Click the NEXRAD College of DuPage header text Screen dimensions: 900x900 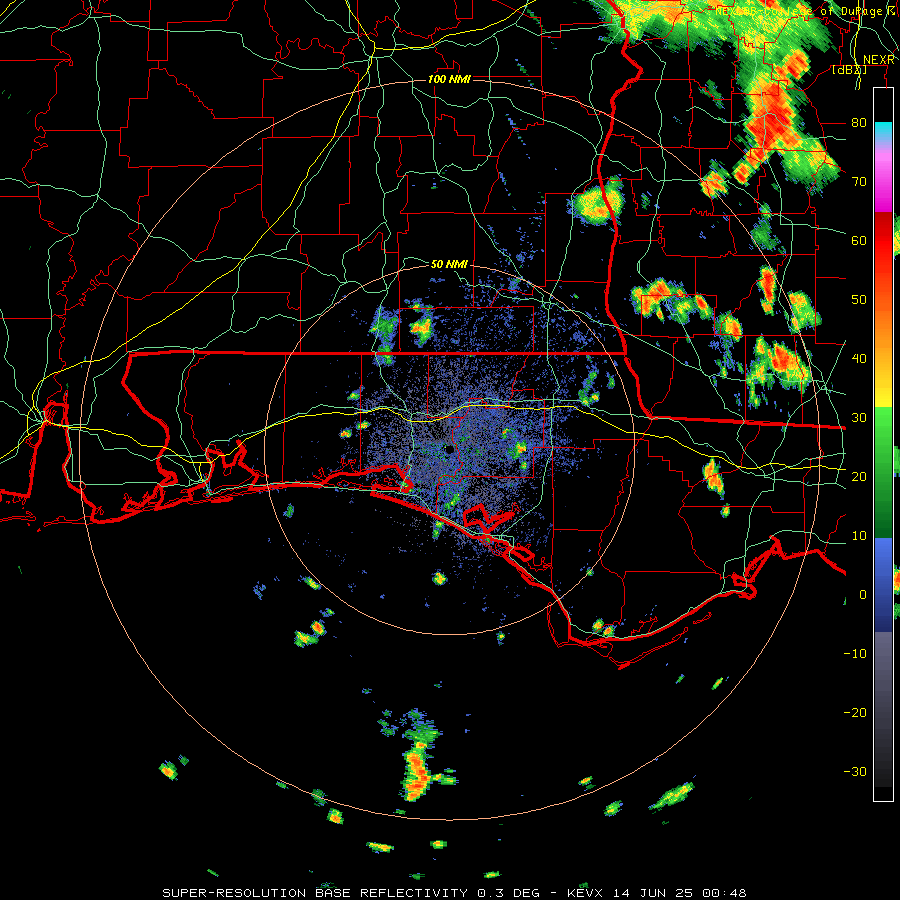(805, 11)
